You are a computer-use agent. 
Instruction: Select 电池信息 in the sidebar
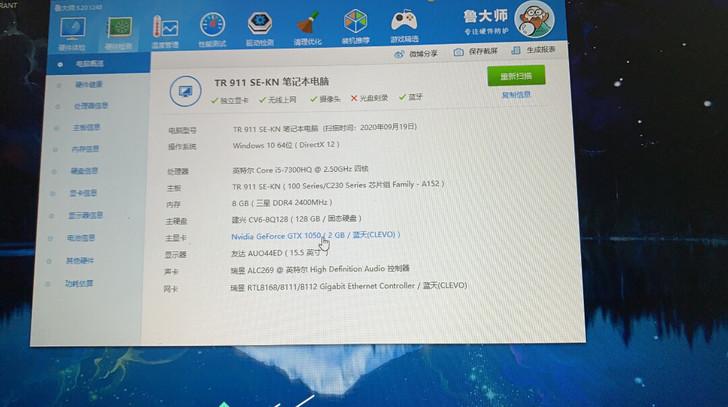pyautogui.click(x=81, y=238)
